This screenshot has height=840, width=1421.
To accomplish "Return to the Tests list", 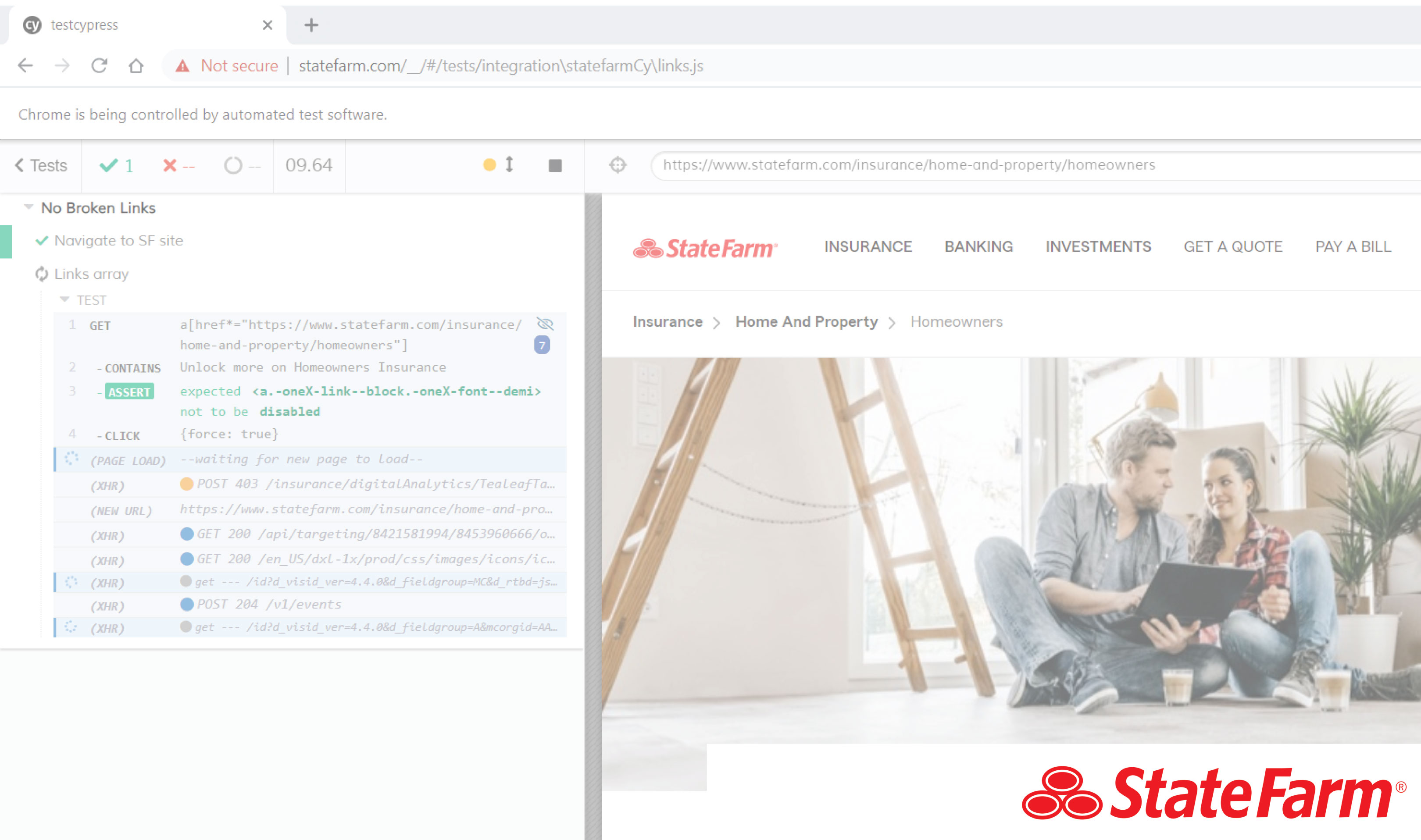I will pyautogui.click(x=41, y=165).
